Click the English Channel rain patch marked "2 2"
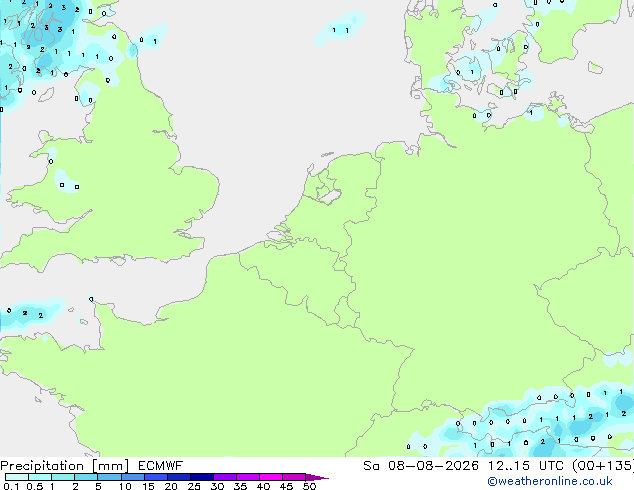Image resolution: width=634 pixels, height=490 pixels. click(32, 313)
